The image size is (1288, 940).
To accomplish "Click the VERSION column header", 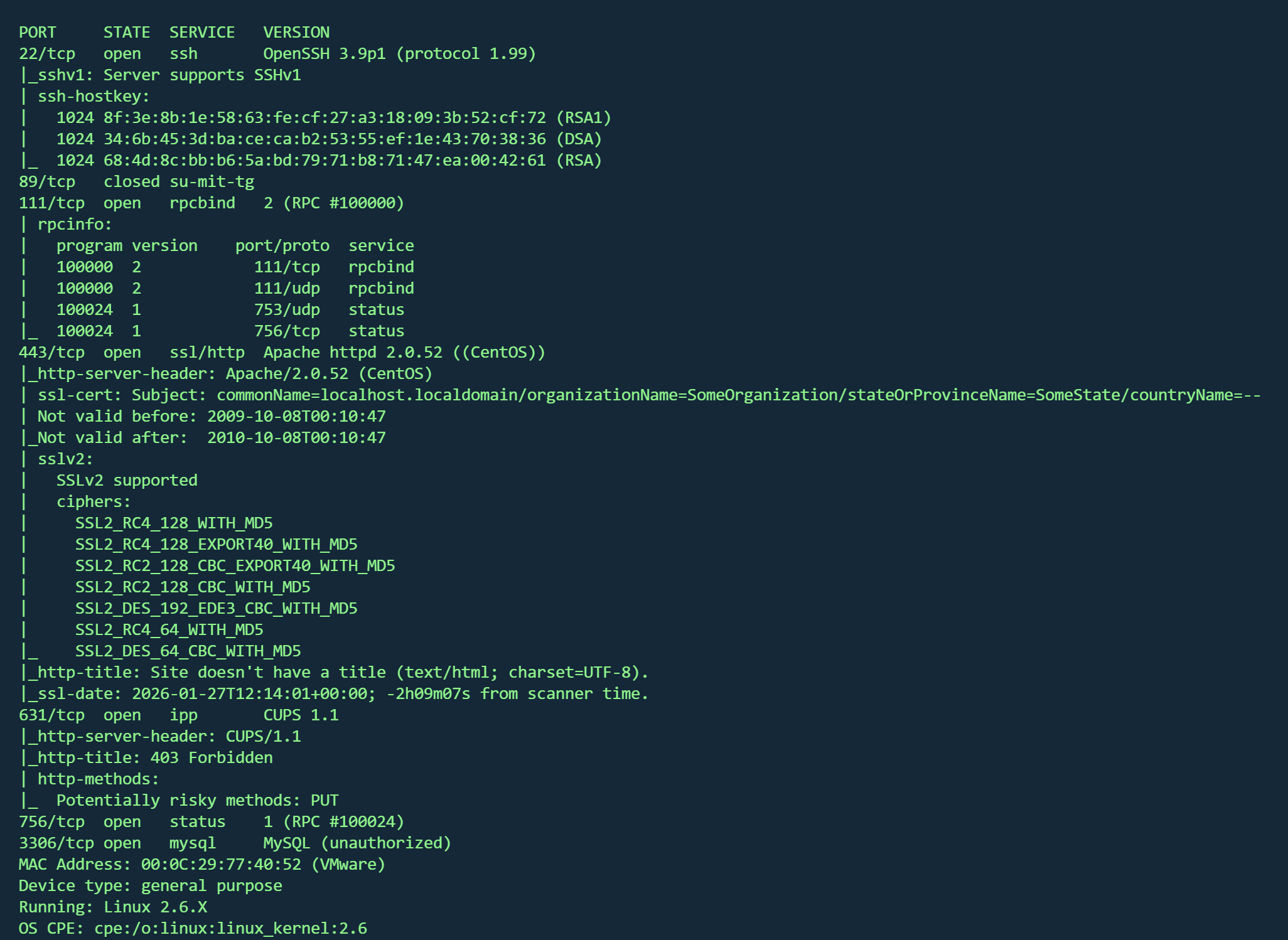I will coord(296,33).
